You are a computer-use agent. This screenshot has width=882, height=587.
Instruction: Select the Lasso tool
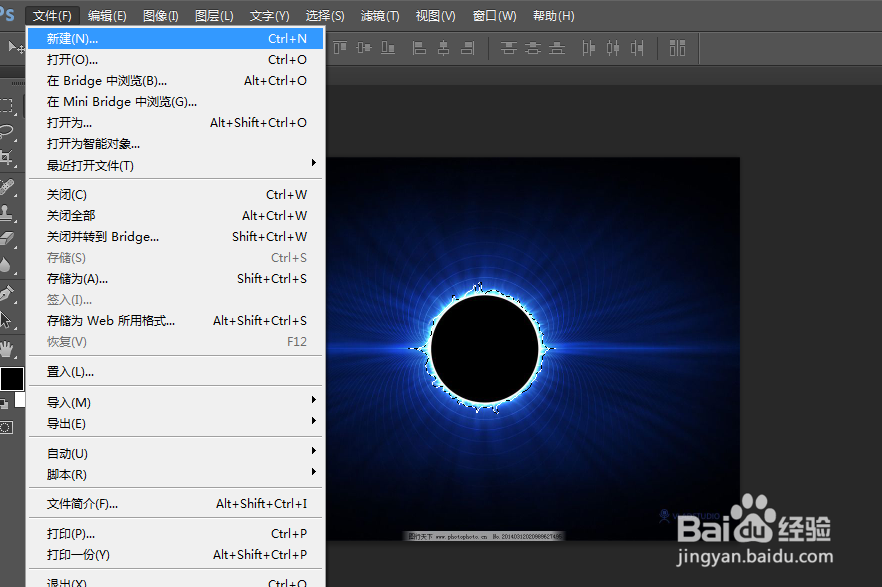[x=7, y=132]
